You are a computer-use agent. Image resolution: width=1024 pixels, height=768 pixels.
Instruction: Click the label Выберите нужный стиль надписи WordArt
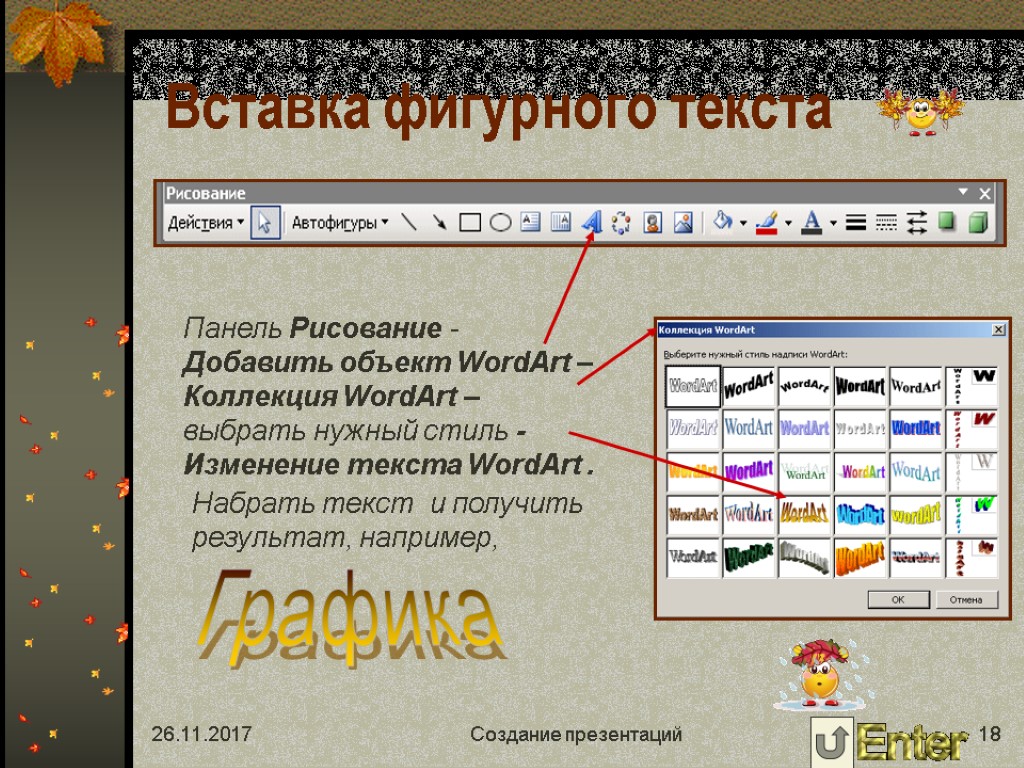pyautogui.click(x=756, y=355)
